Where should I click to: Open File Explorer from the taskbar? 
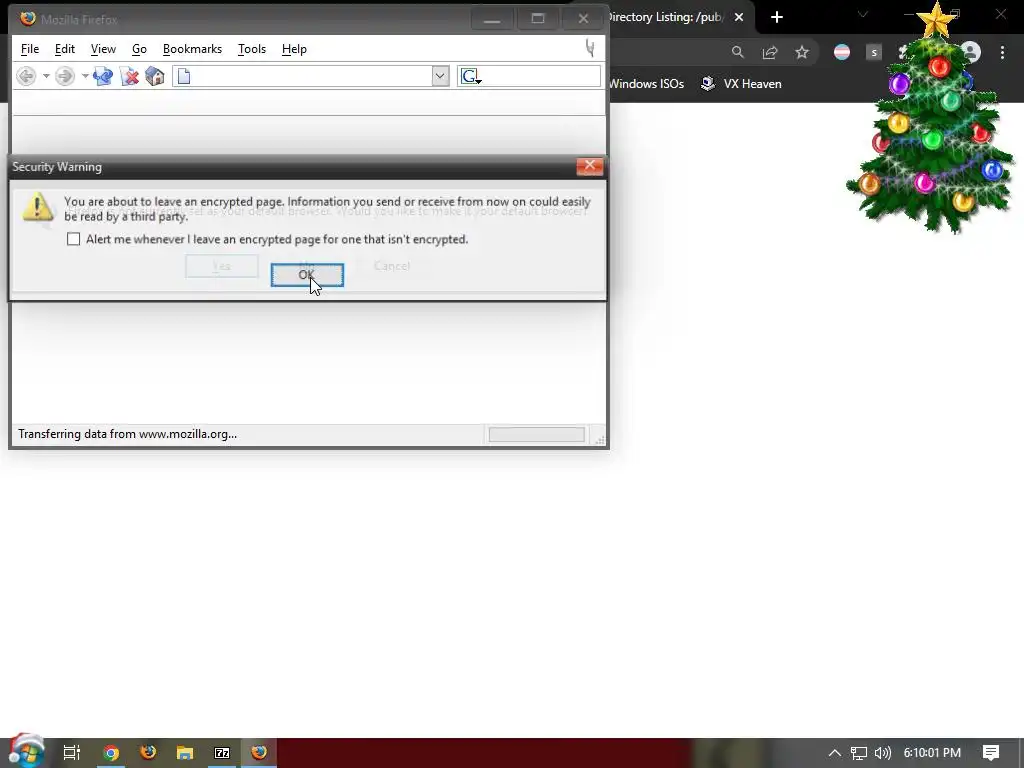(185, 753)
